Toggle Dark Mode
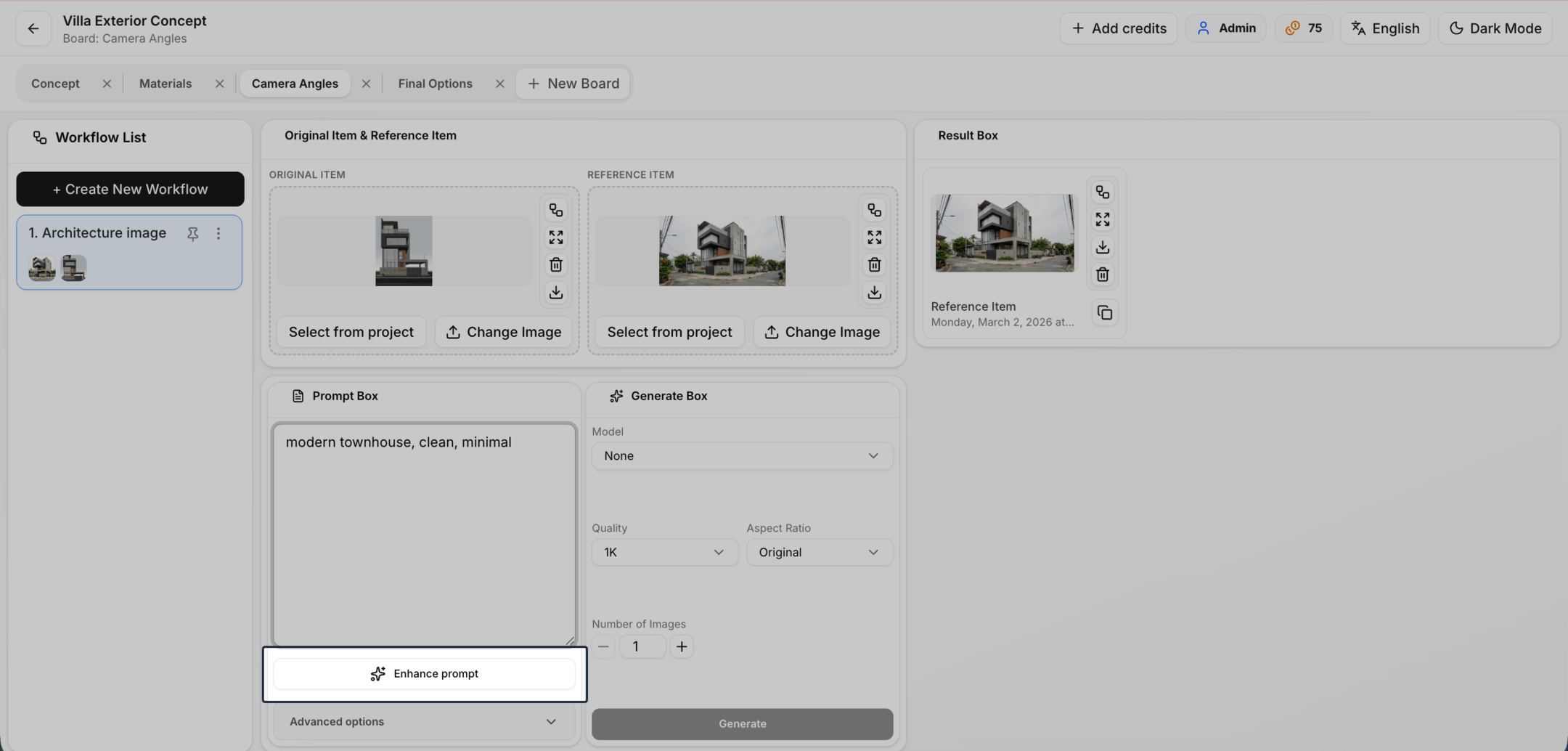This screenshot has height=751, width=1568. coord(1495,28)
